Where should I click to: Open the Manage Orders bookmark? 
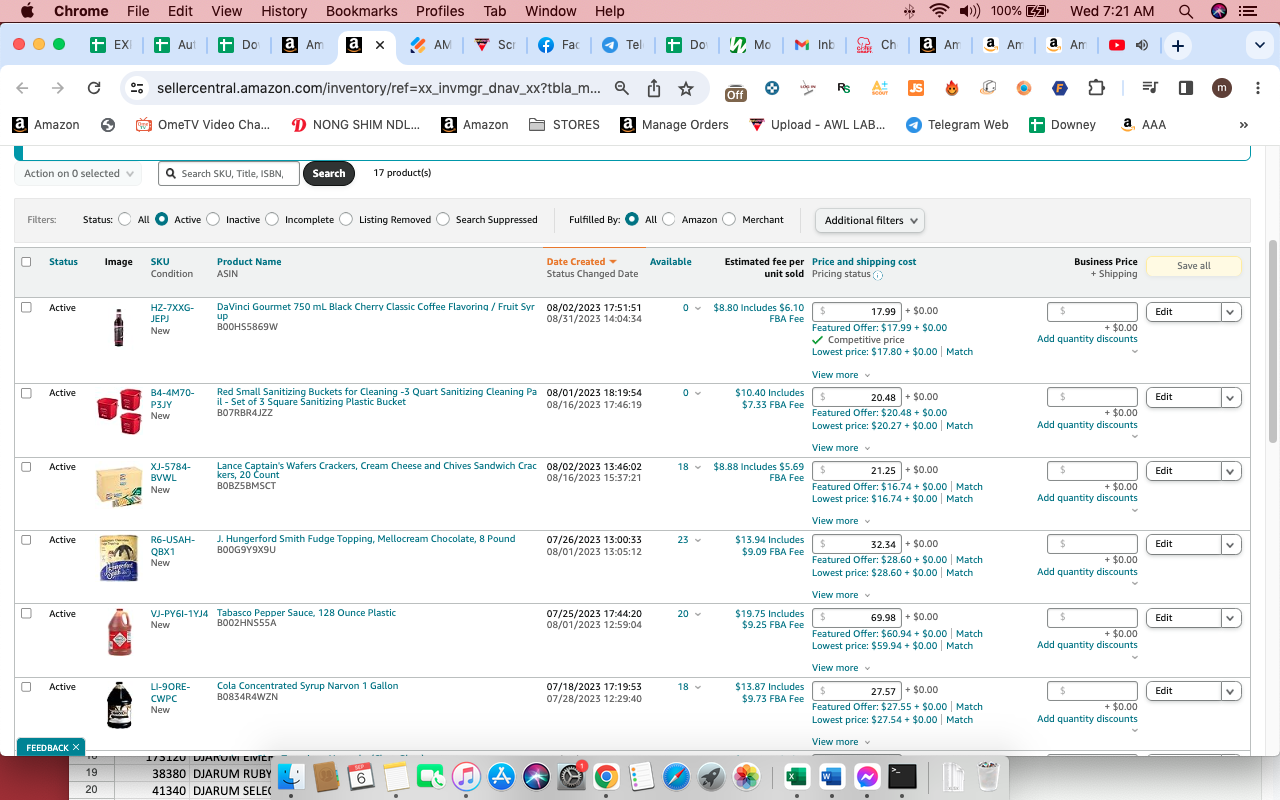point(673,125)
